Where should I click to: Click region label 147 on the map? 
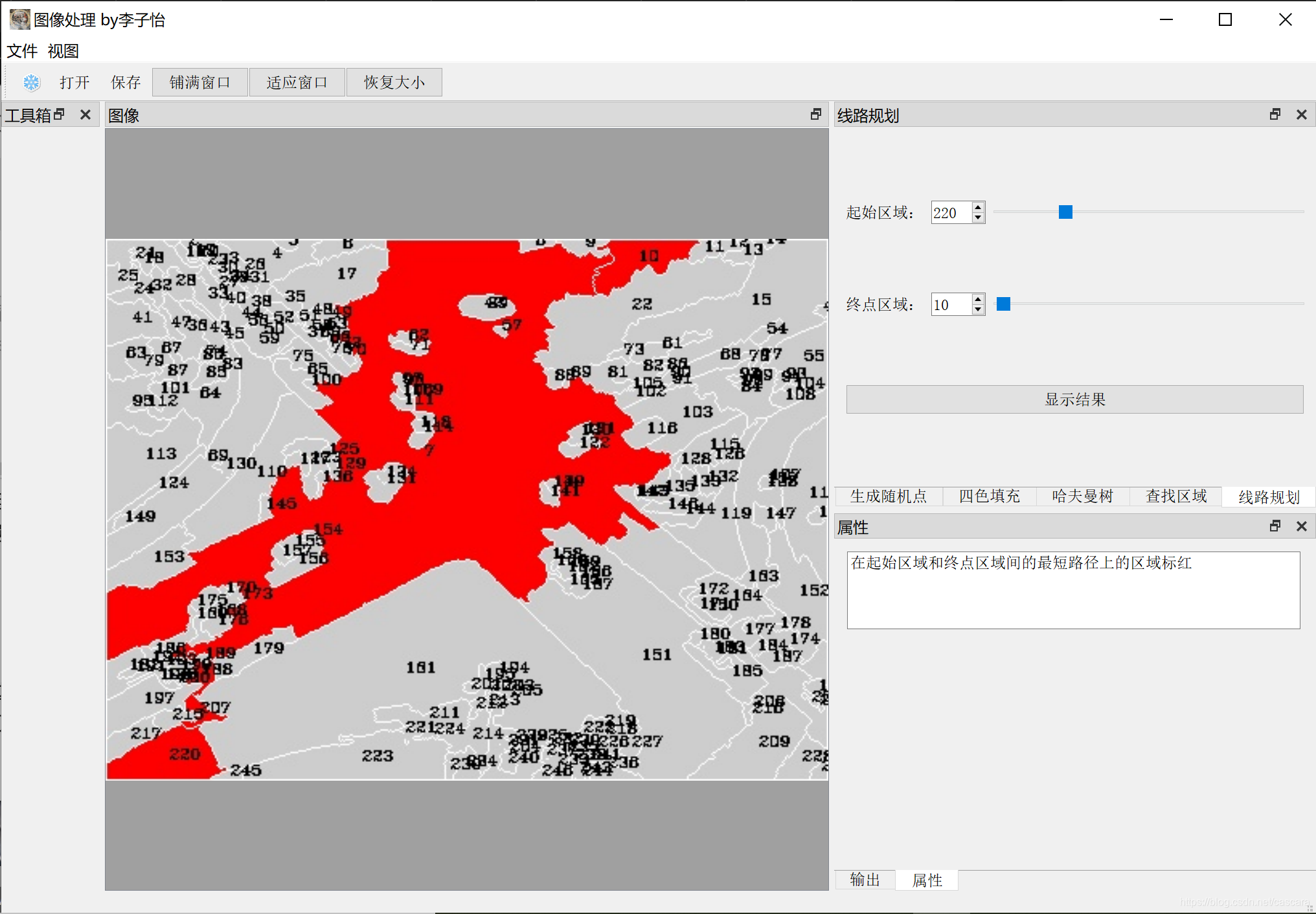(x=780, y=513)
